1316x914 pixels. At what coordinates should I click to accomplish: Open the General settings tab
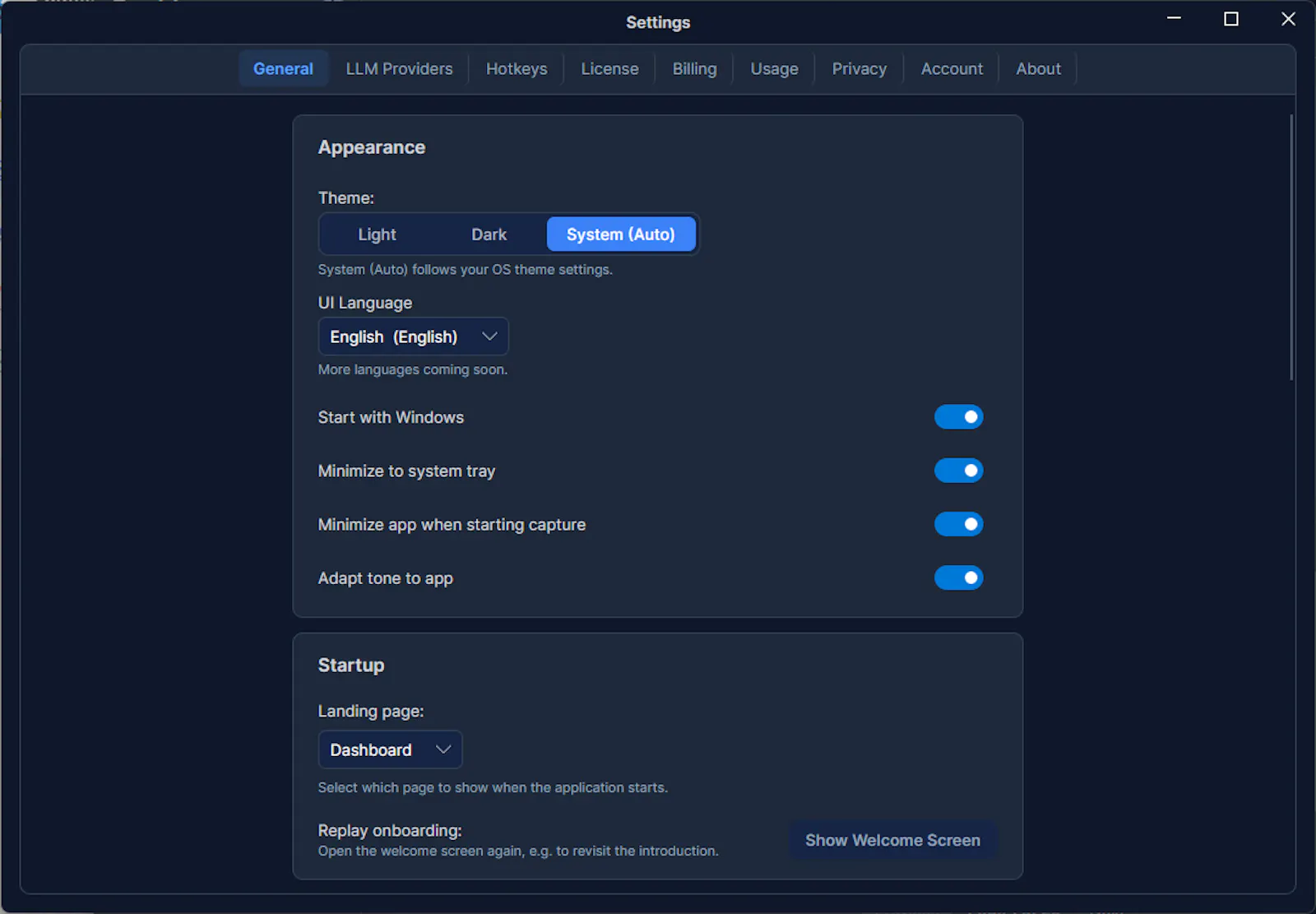[283, 69]
